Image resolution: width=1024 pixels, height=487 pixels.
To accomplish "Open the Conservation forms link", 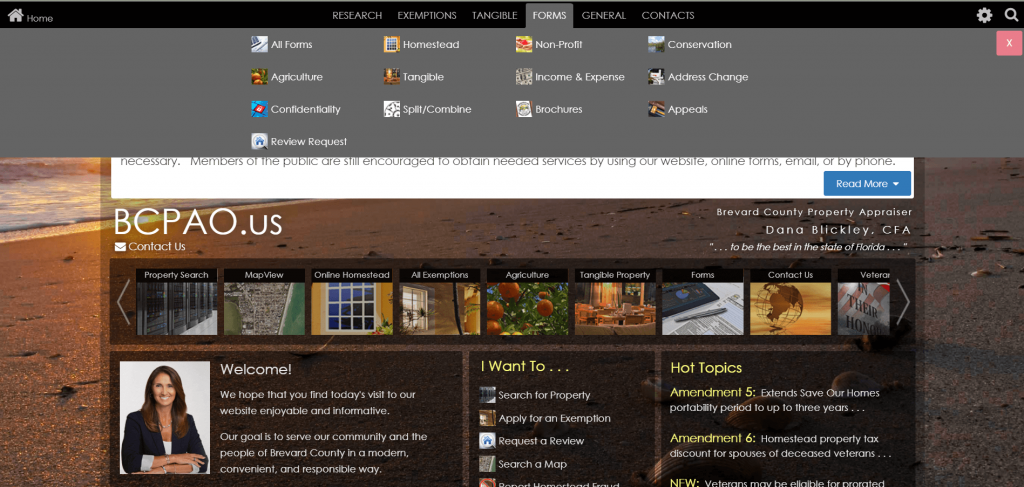I will 699,44.
